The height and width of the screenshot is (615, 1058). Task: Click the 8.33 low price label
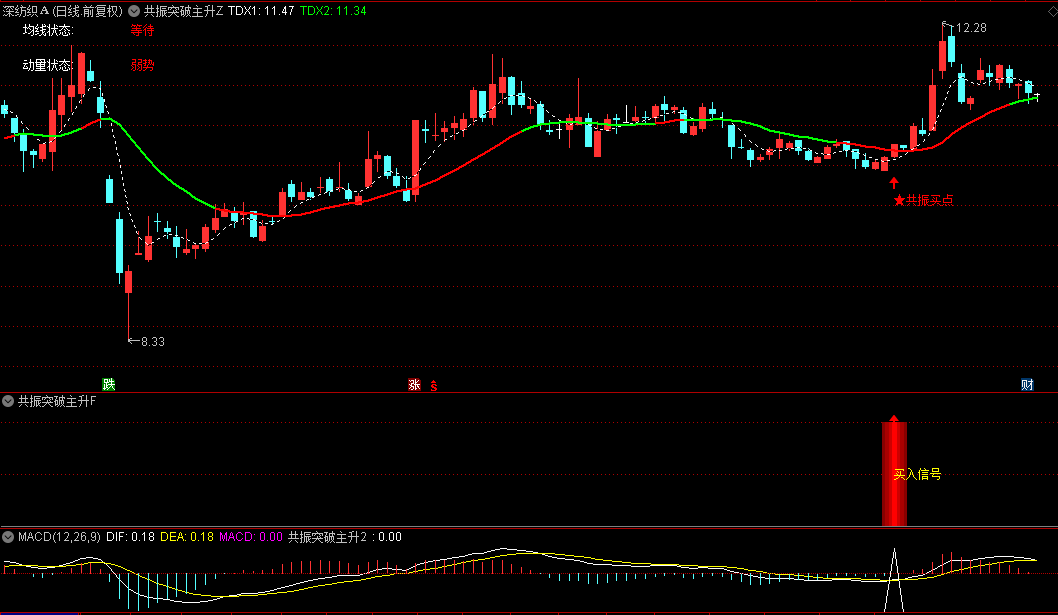point(153,342)
